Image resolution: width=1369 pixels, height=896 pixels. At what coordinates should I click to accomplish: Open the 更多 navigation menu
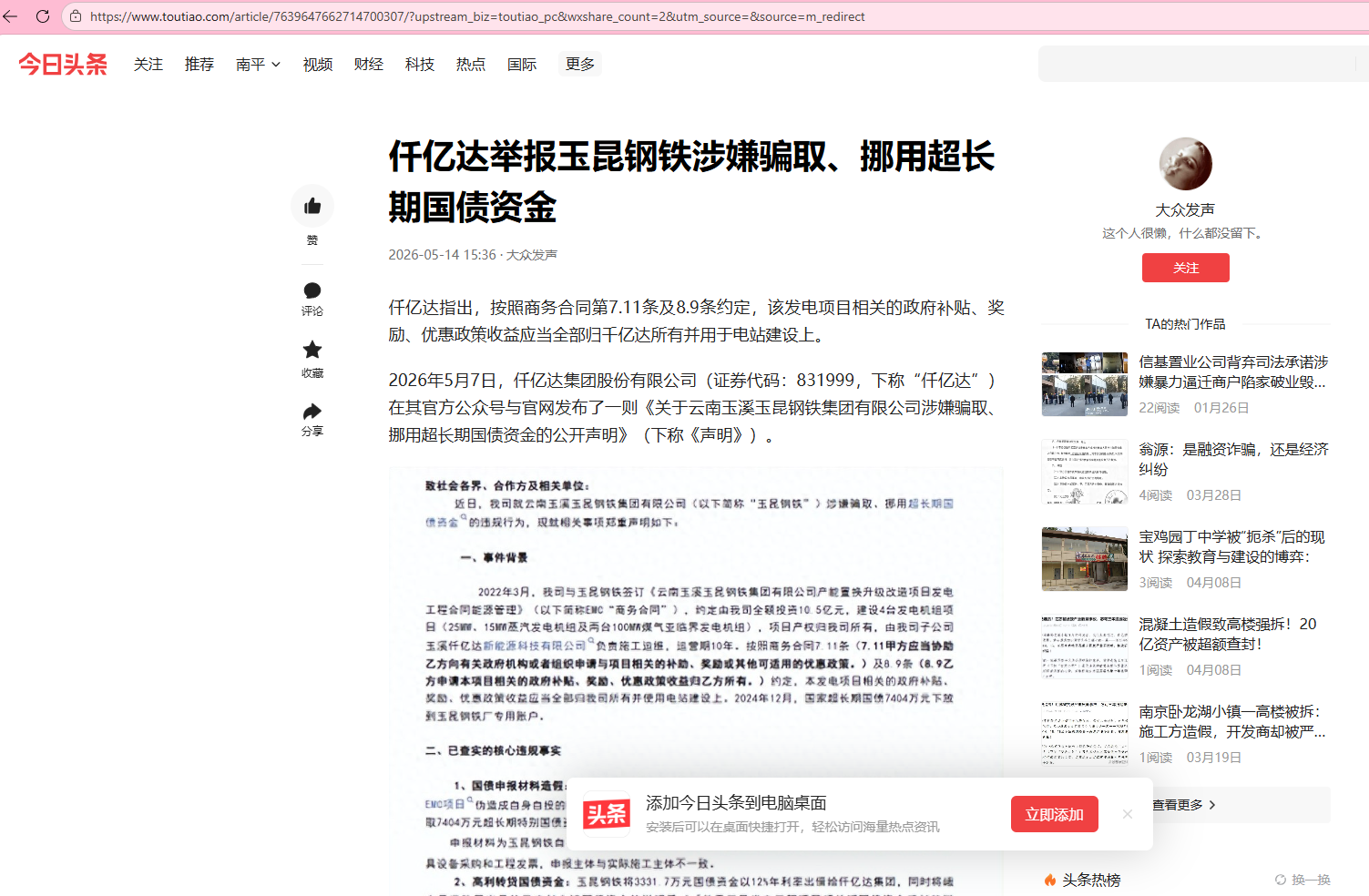[580, 64]
